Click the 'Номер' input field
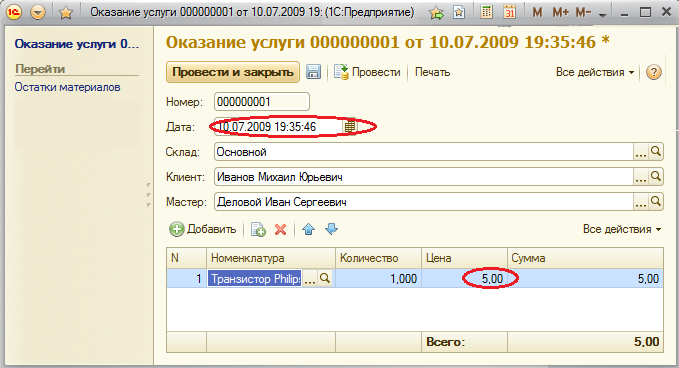 point(262,102)
